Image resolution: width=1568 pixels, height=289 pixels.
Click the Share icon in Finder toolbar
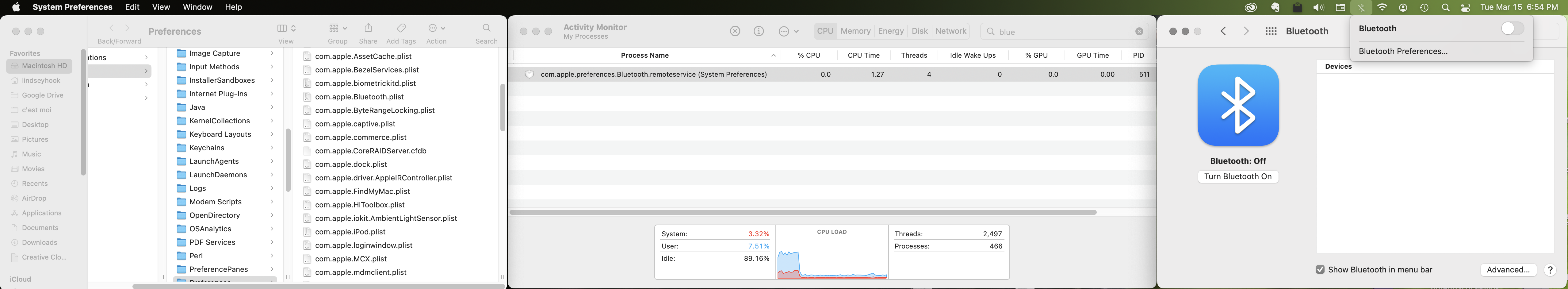coord(368,28)
